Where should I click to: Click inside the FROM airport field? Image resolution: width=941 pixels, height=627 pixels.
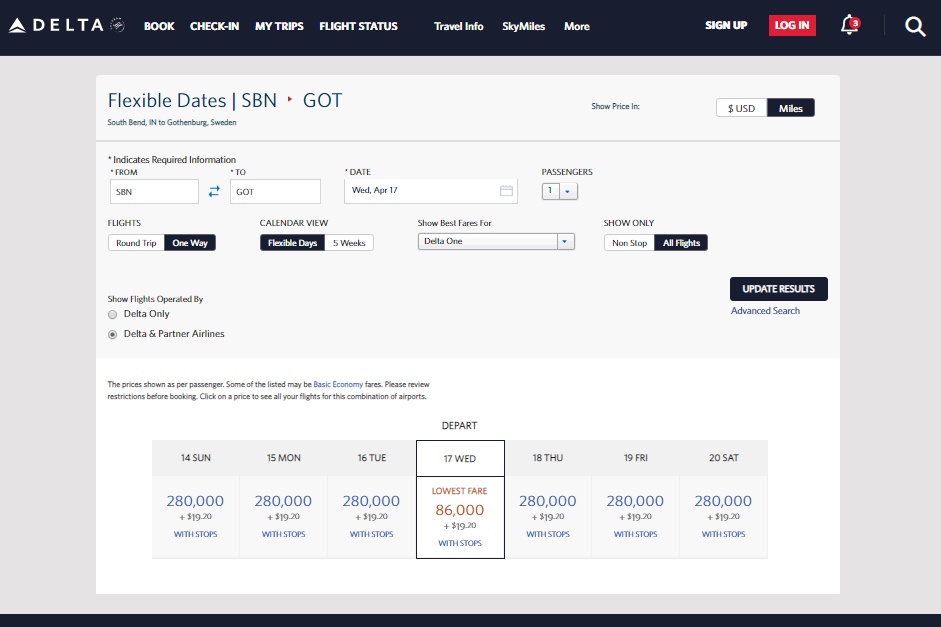(155, 190)
